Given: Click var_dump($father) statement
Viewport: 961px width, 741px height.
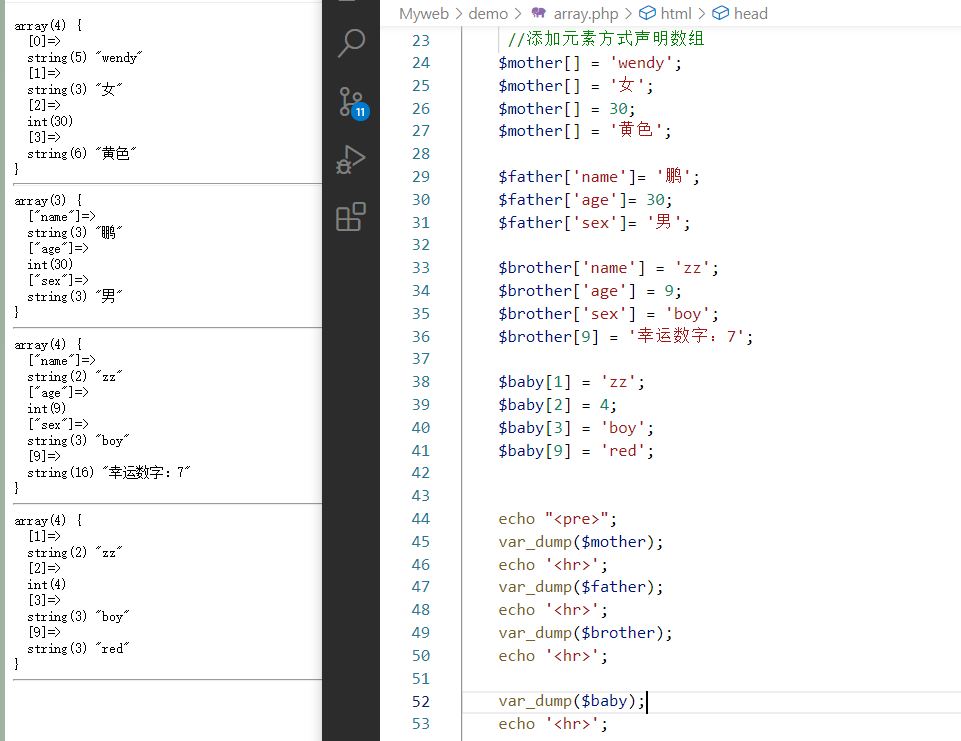Looking at the screenshot, I should pyautogui.click(x=580, y=587).
